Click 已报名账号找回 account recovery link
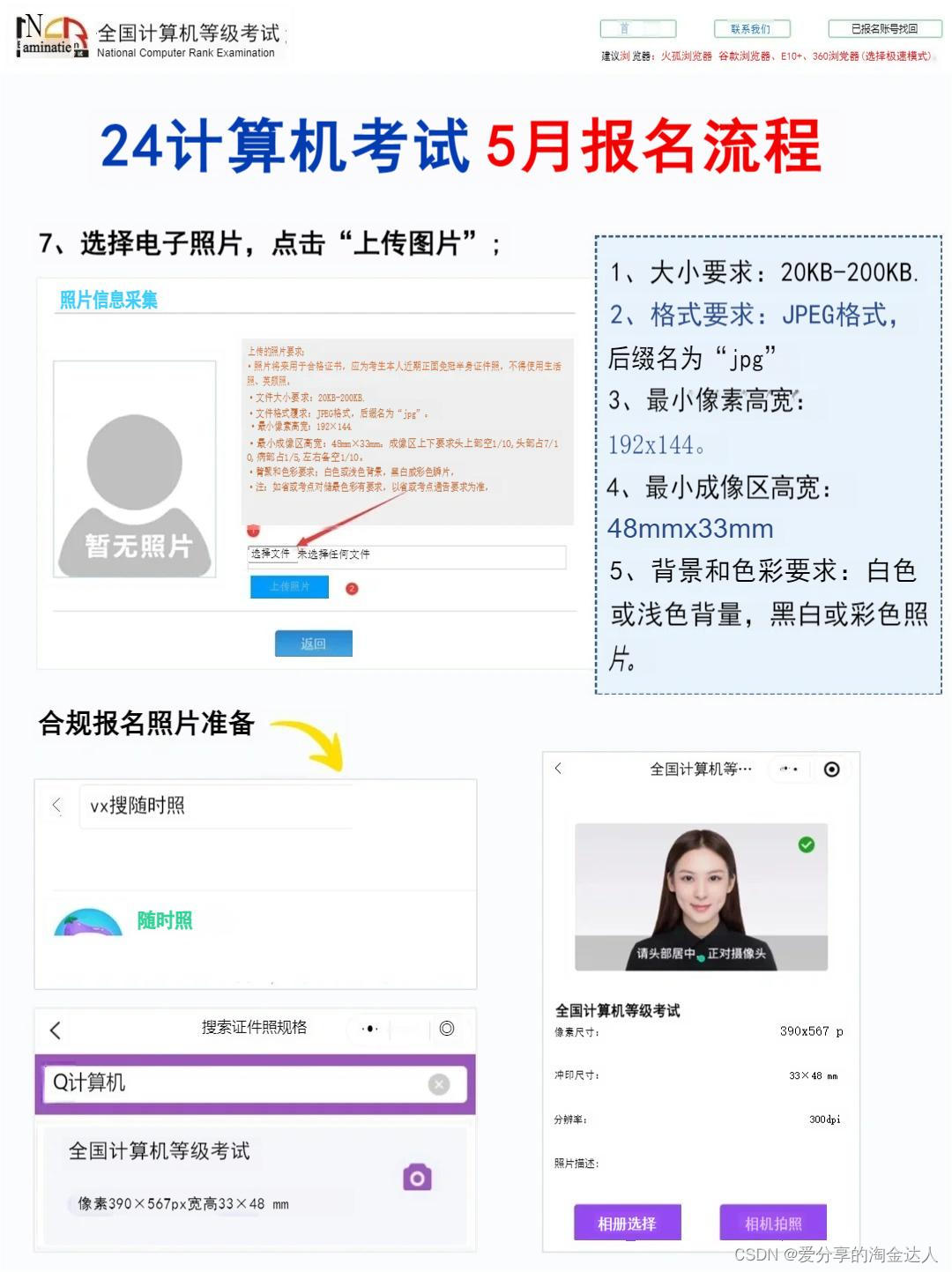This screenshot has height=1272, width=952. [x=883, y=27]
